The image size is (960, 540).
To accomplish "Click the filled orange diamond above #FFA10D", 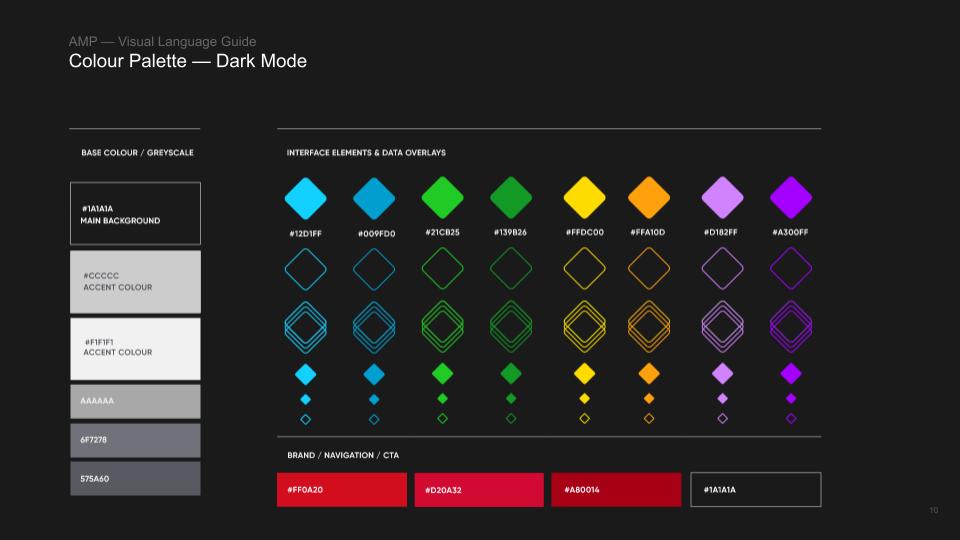I will click(649, 198).
